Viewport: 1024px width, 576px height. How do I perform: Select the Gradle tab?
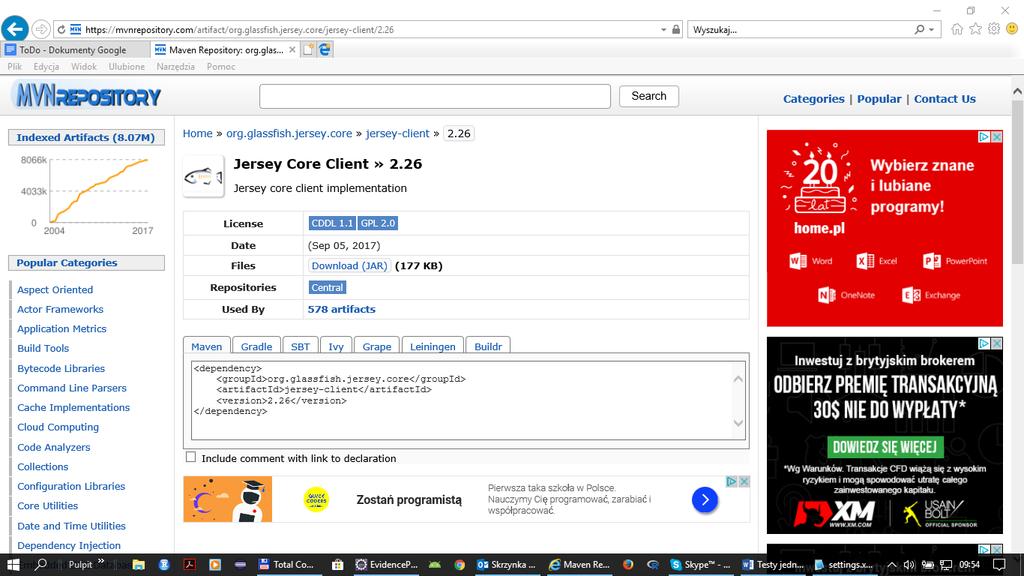click(256, 346)
